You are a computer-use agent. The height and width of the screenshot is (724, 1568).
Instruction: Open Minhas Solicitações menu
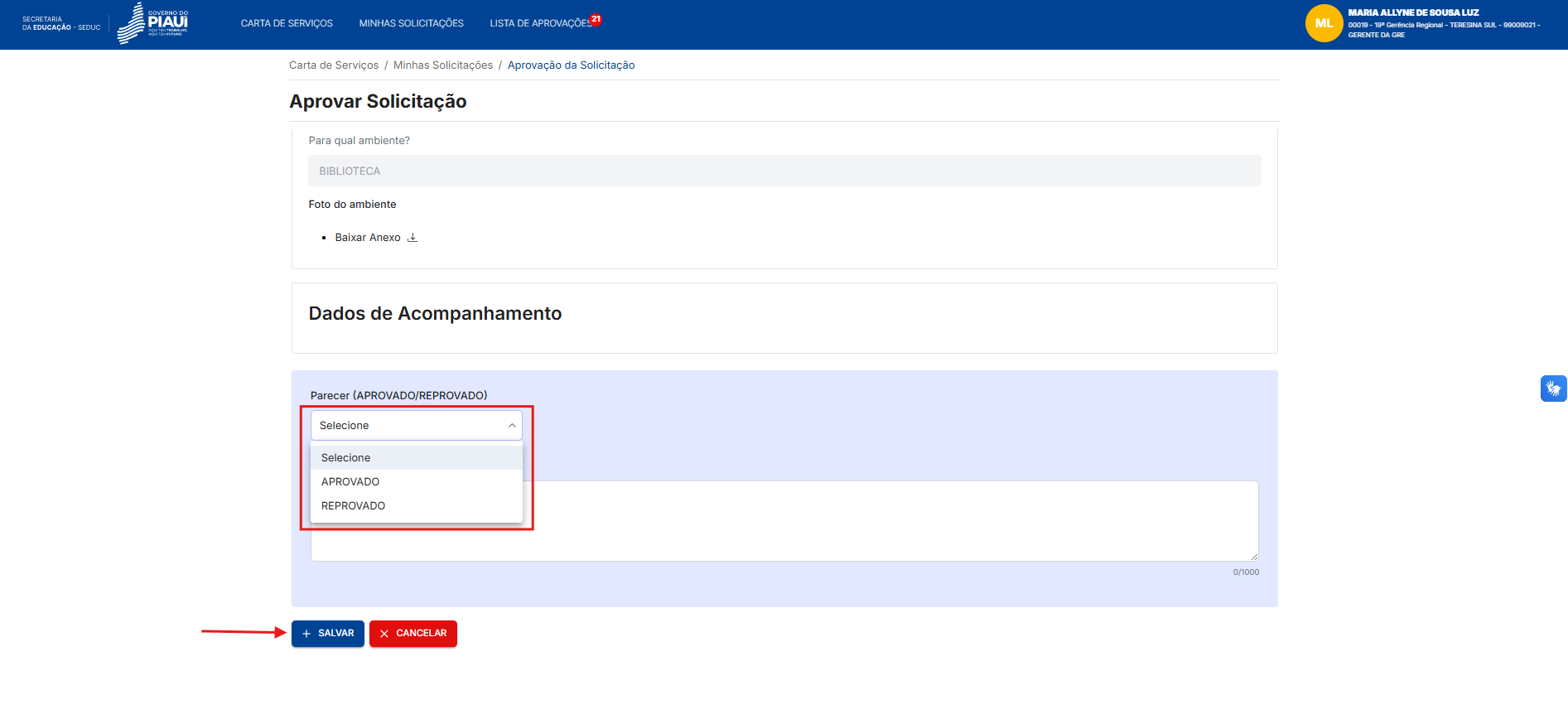tap(411, 23)
